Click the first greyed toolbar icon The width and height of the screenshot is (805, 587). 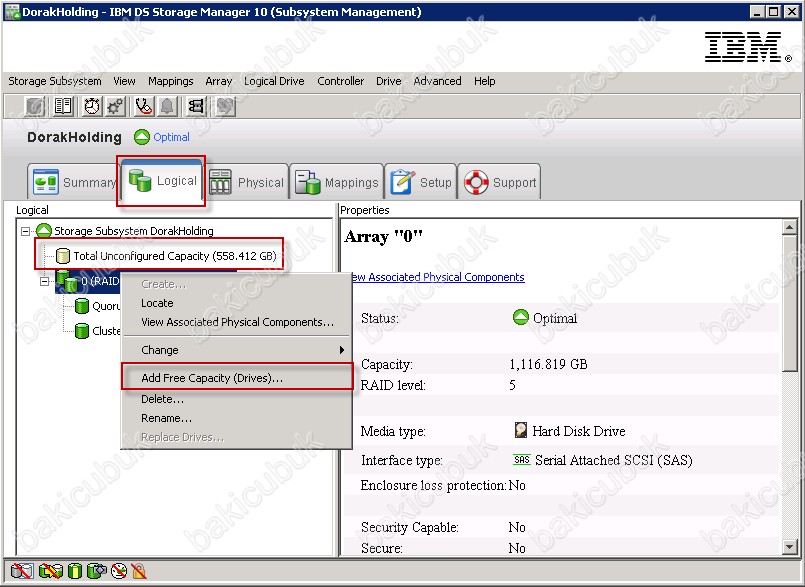click(35, 106)
